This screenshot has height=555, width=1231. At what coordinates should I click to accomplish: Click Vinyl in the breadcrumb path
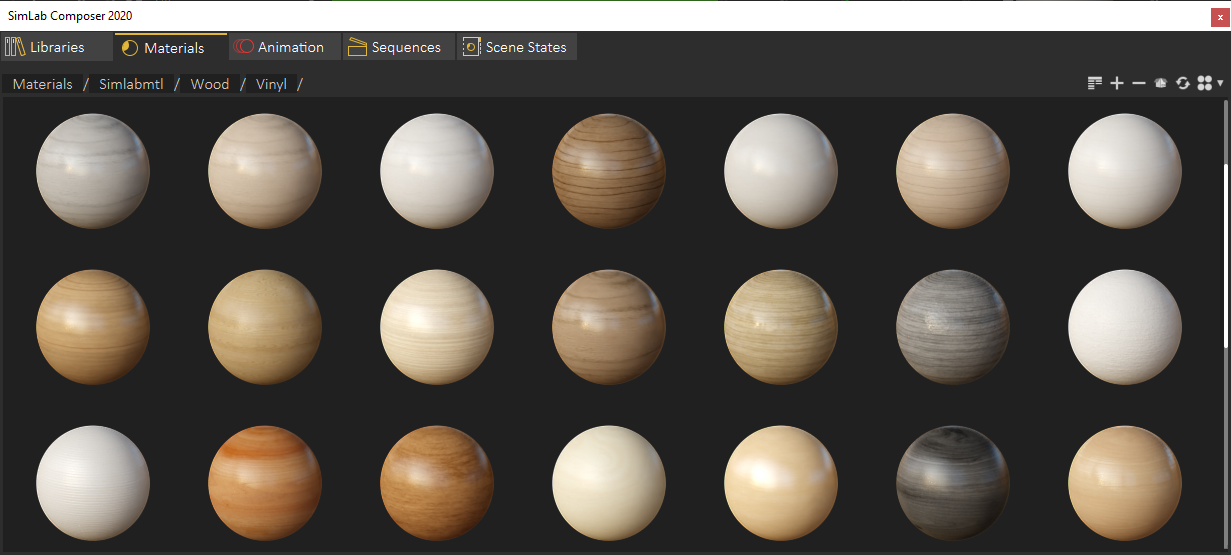click(271, 84)
